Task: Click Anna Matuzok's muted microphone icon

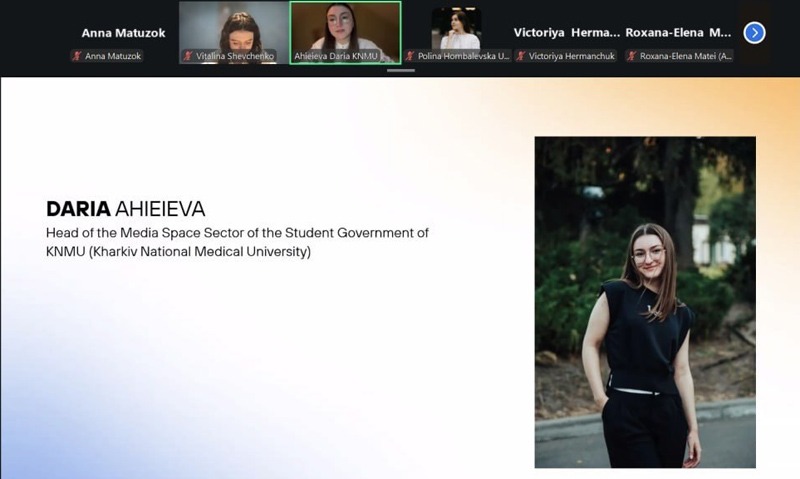Action: (x=77, y=56)
